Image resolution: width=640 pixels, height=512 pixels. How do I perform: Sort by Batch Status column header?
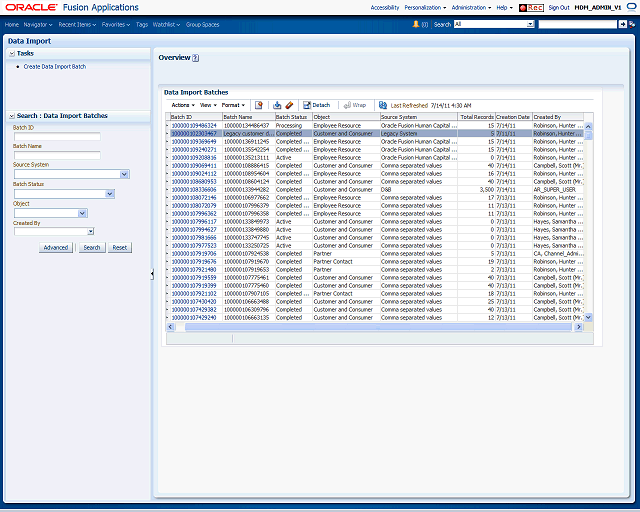[293, 117]
